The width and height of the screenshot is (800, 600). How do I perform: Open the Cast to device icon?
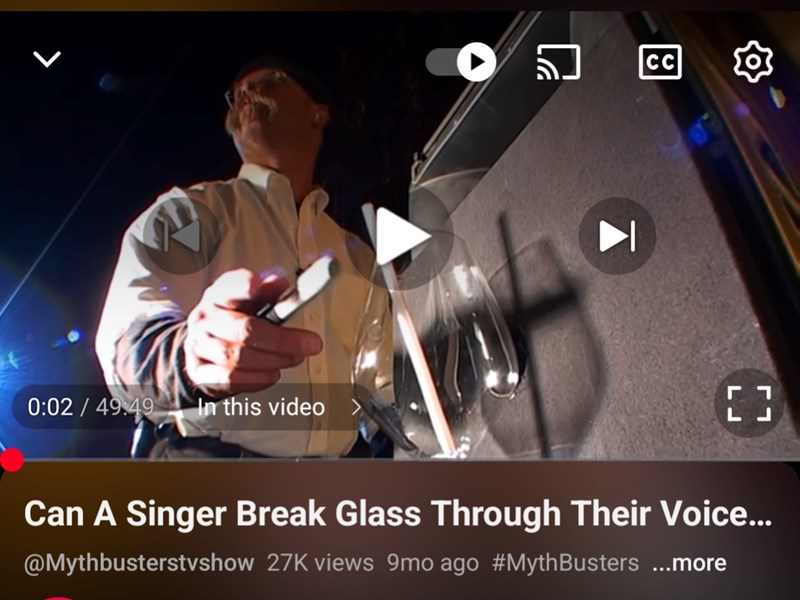pos(559,62)
